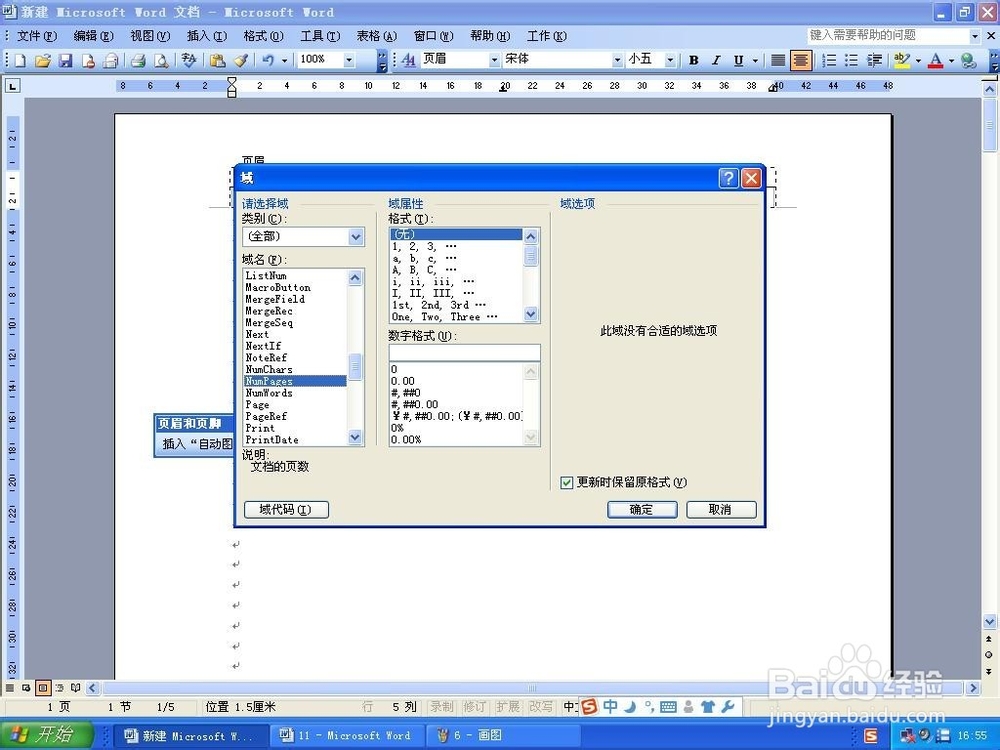
Task: Select the 1, 2, 3 format option
Action: [457, 246]
